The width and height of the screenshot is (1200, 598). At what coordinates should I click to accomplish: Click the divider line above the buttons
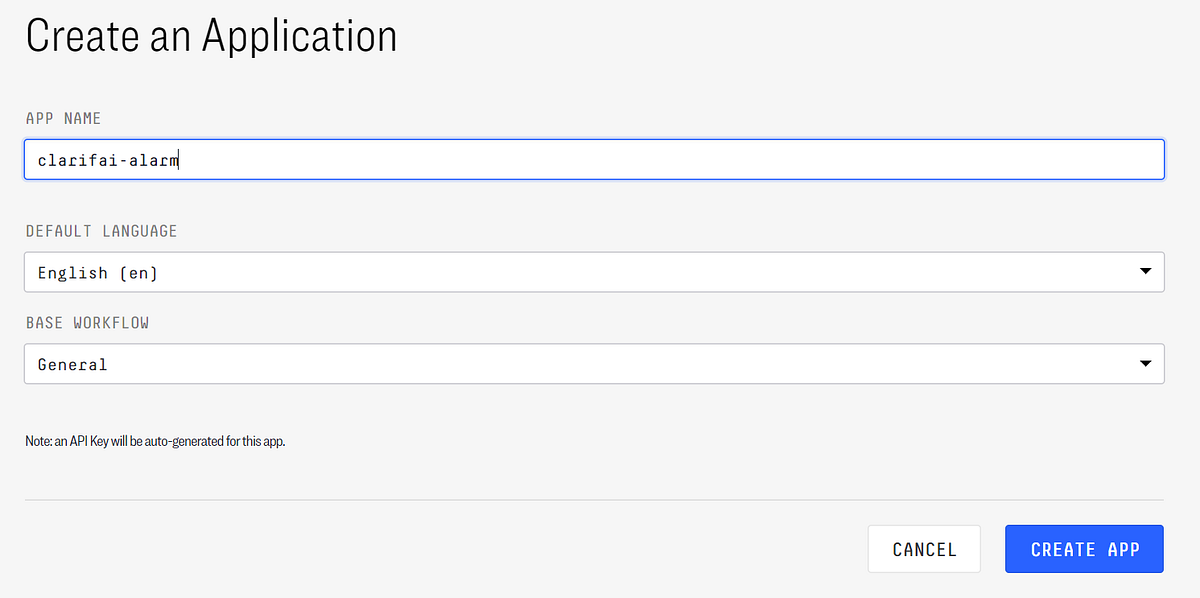click(594, 499)
